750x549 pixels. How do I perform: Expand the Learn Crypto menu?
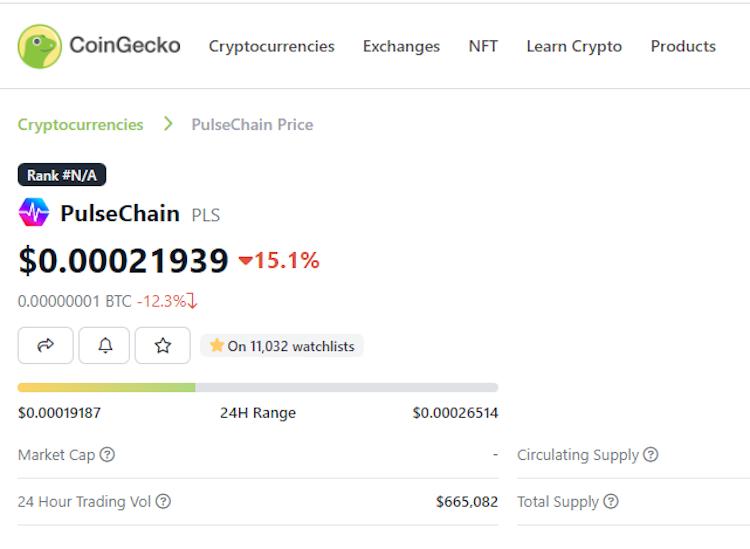pyautogui.click(x=574, y=46)
